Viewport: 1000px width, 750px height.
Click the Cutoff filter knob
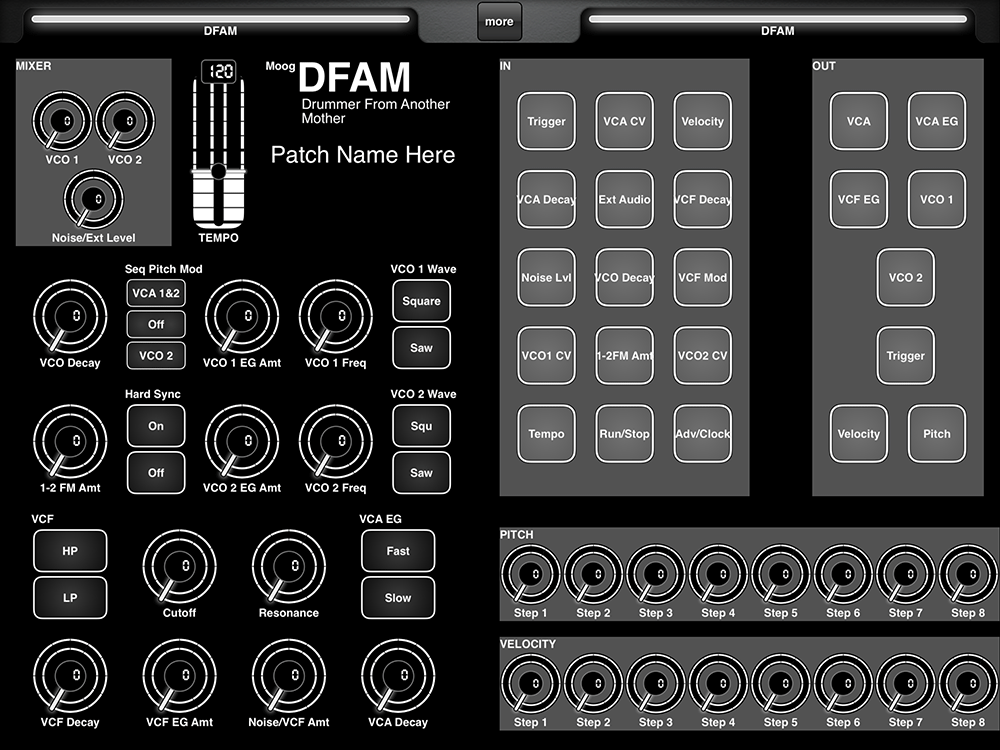click(179, 568)
